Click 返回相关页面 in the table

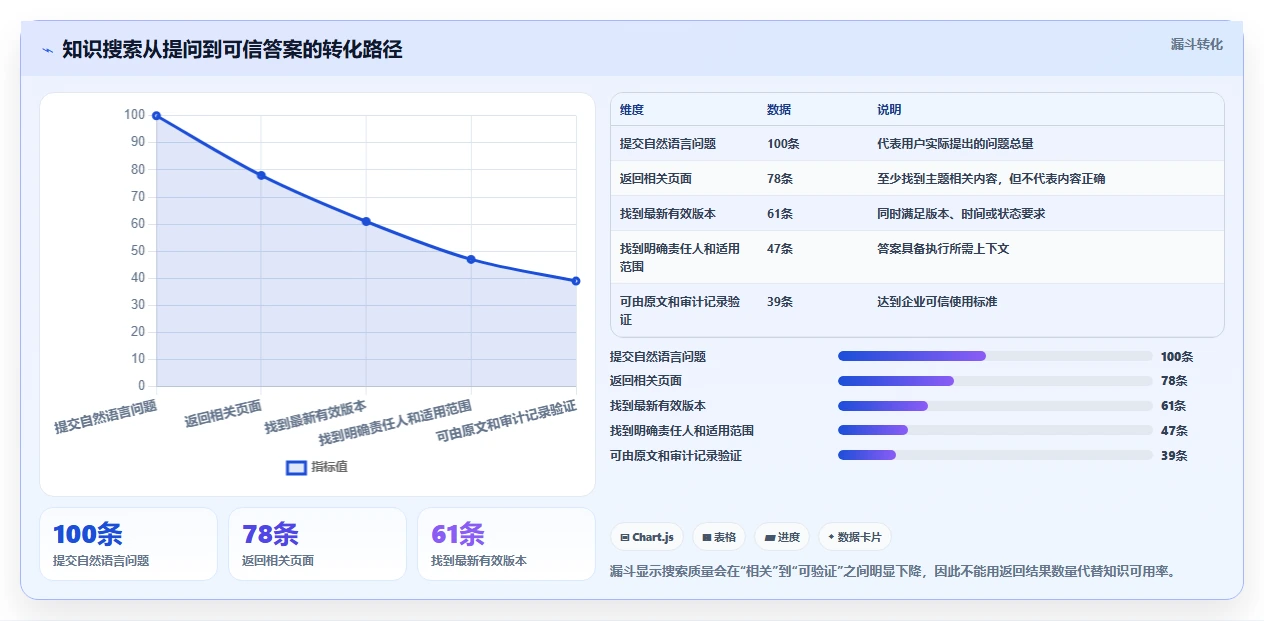tap(656, 179)
